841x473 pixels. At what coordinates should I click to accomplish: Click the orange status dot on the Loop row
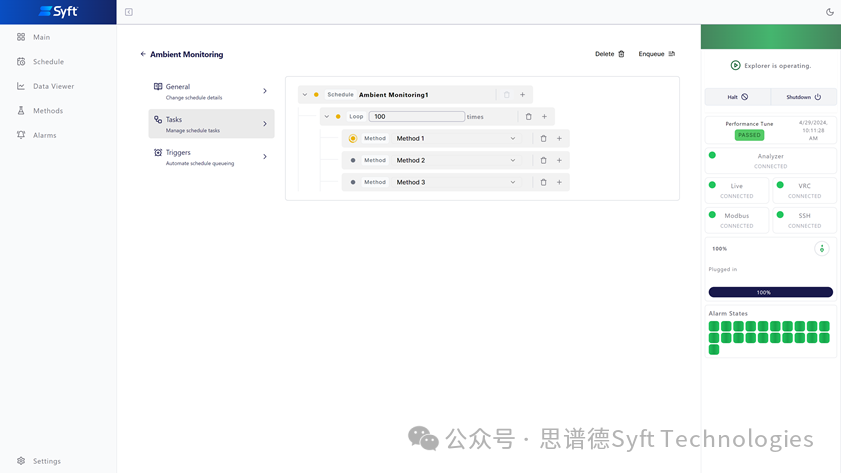pos(338,116)
